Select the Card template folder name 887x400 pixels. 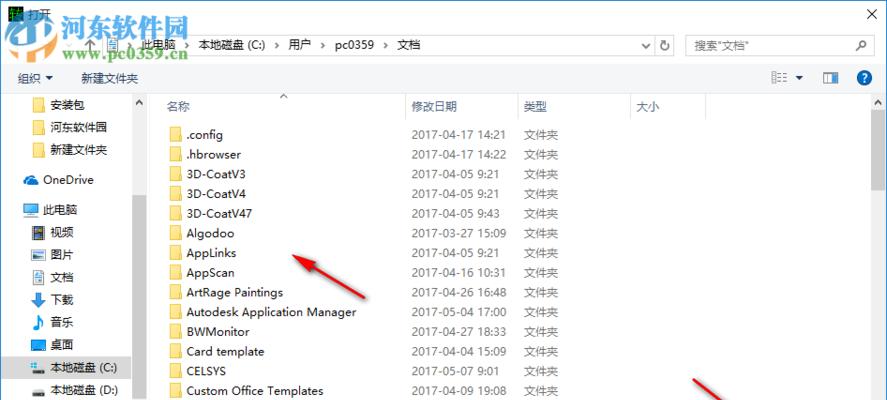pyautogui.click(x=225, y=351)
